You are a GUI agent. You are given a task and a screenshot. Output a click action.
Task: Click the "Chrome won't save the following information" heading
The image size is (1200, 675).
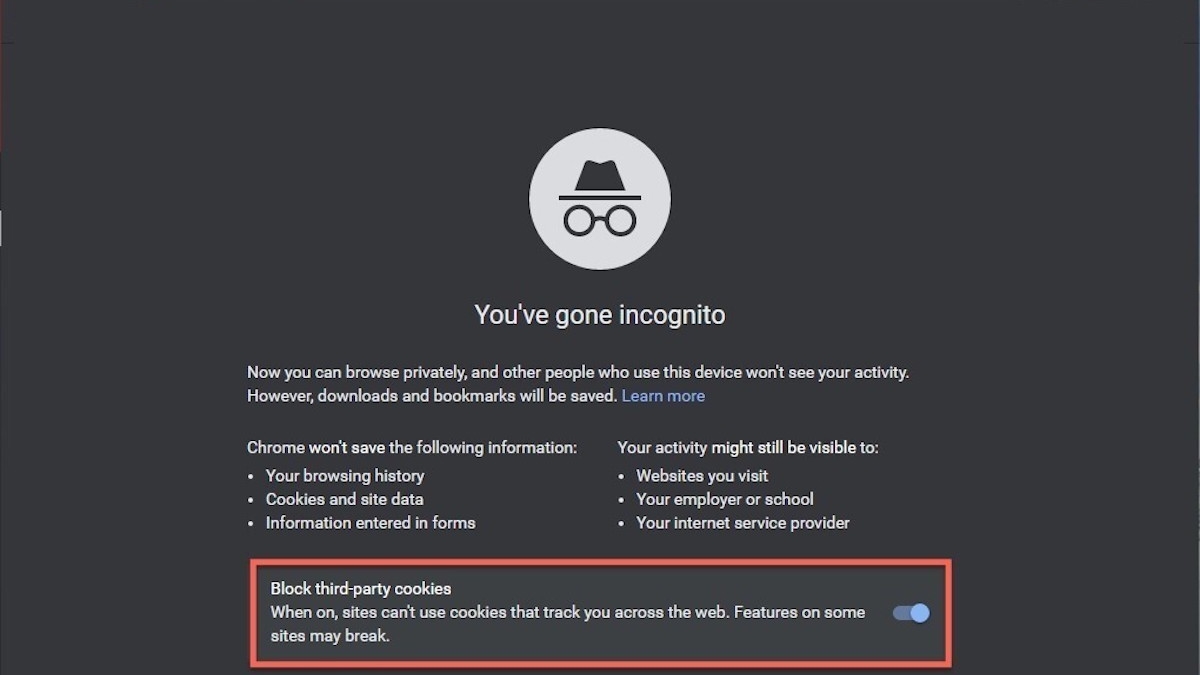(412, 447)
